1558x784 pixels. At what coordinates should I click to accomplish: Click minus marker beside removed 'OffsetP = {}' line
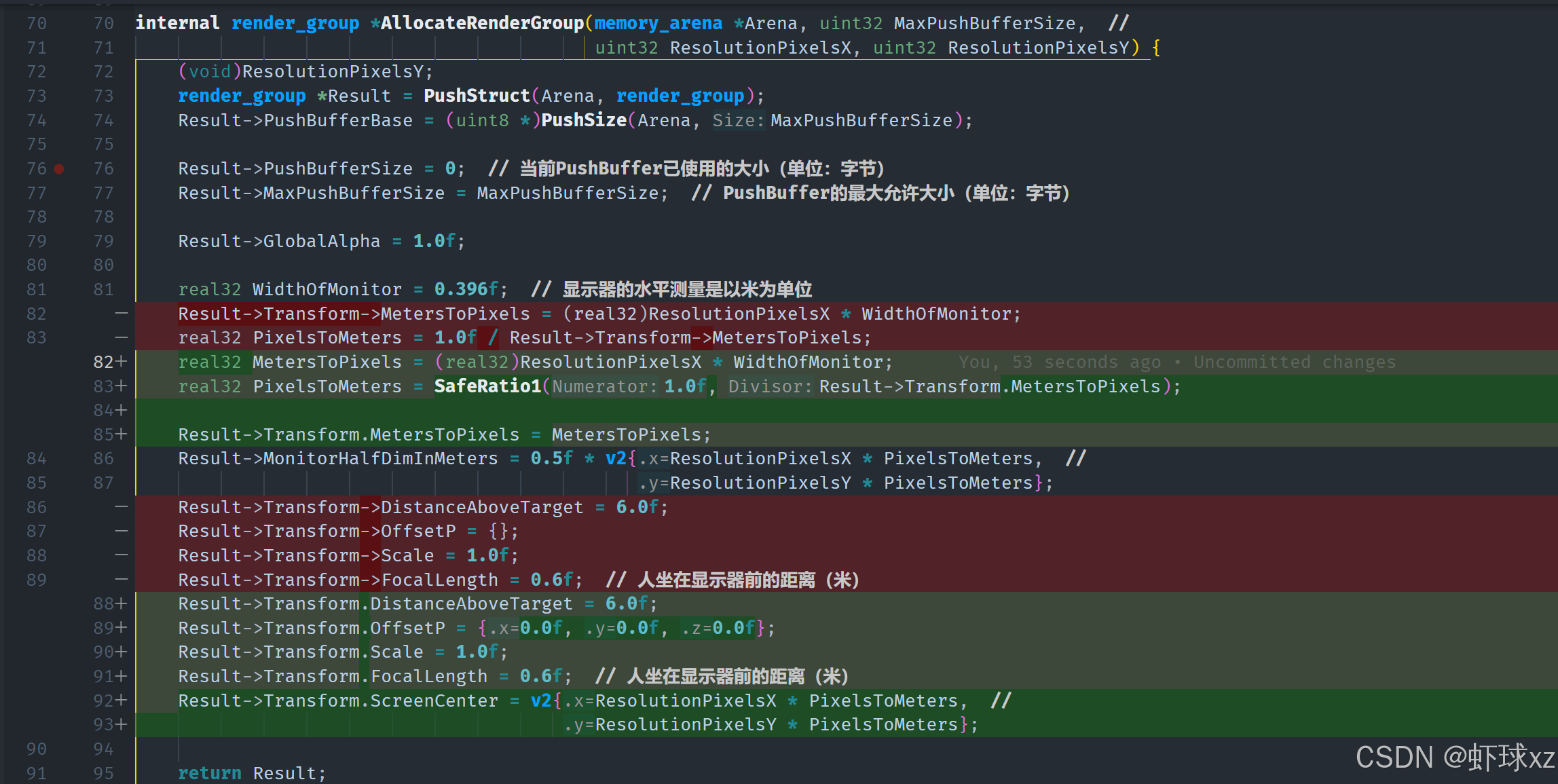click(x=121, y=531)
